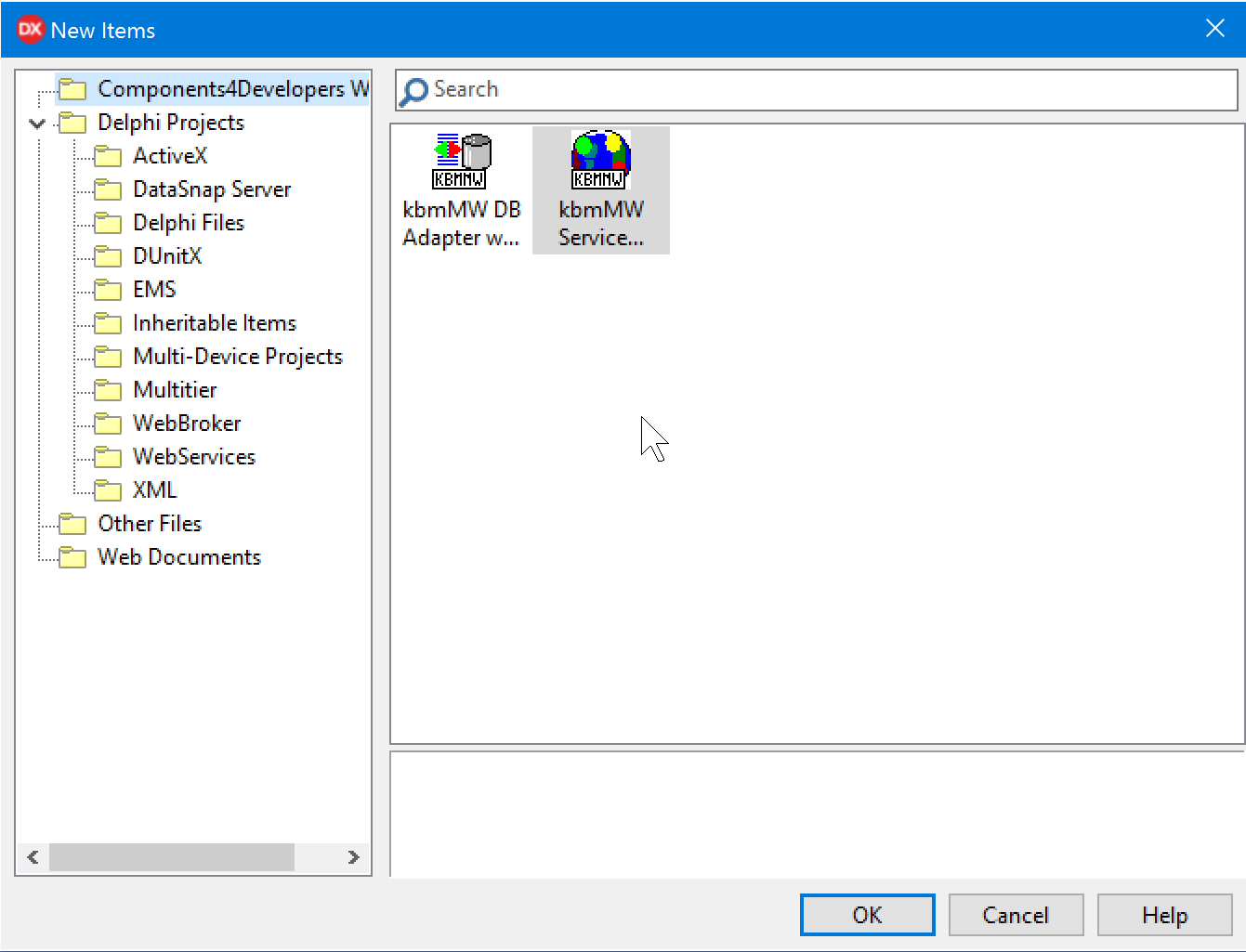Click the "kbmMW Service..." label
Image resolution: width=1246 pixels, height=952 pixels.
tap(601, 224)
